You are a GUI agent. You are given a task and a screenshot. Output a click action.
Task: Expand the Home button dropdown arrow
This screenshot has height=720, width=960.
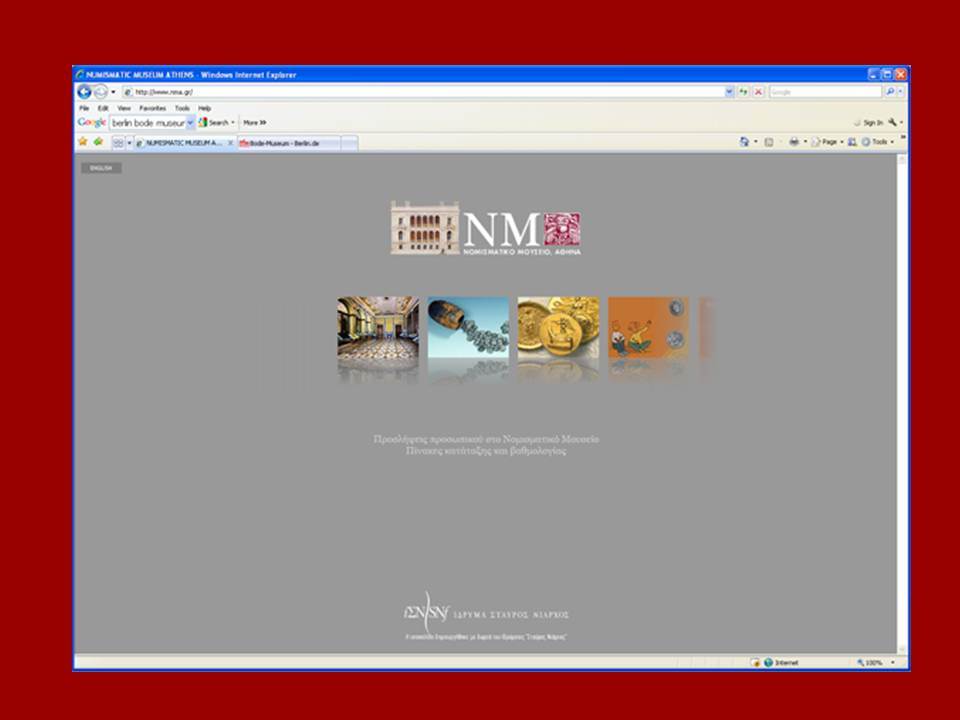756,142
